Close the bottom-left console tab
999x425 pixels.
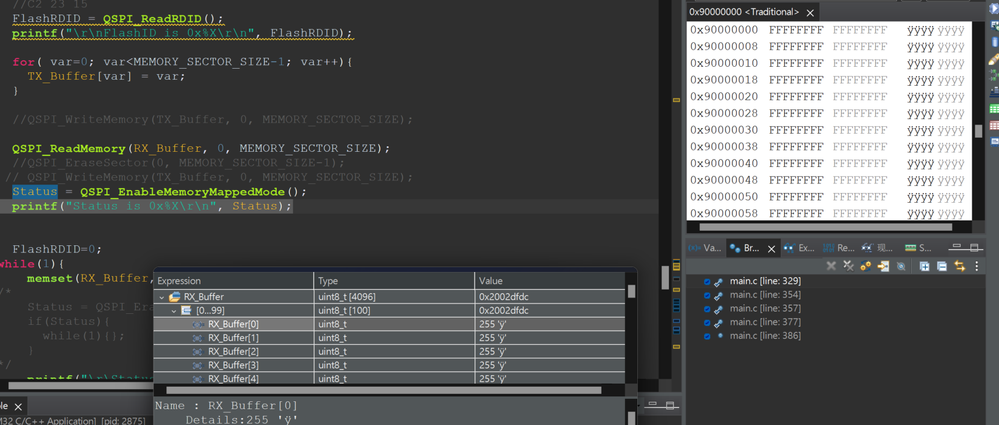18,407
